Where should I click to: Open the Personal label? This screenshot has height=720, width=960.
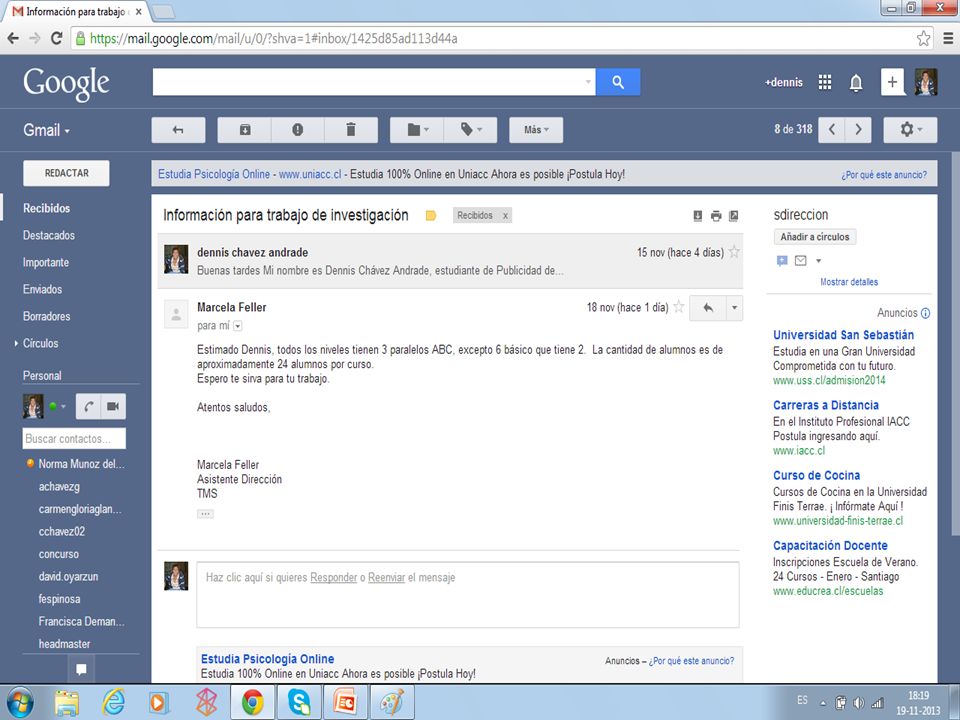click(42, 375)
